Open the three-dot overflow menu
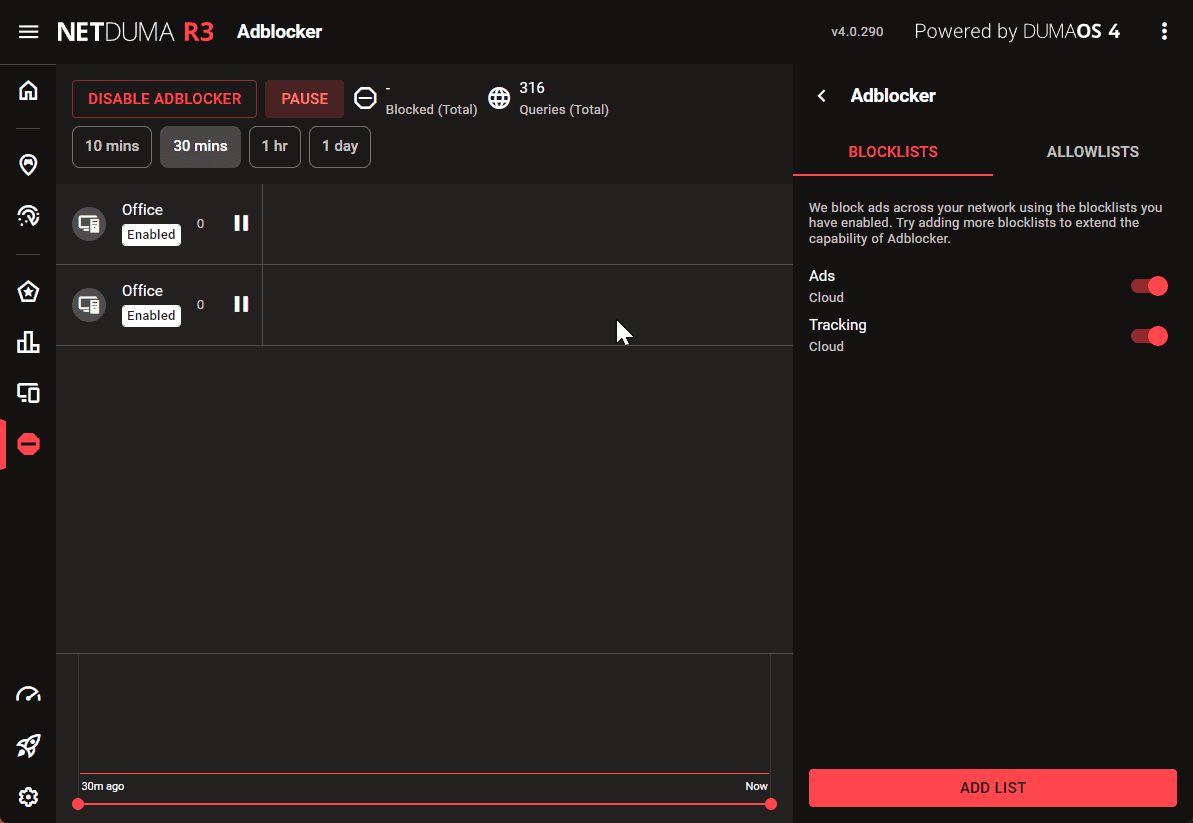This screenshot has width=1193, height=823. [1164, 32]
